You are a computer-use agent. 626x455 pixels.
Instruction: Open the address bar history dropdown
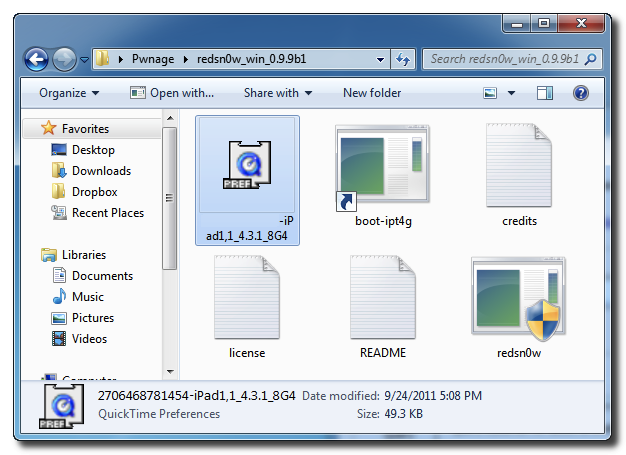[380, 60]
